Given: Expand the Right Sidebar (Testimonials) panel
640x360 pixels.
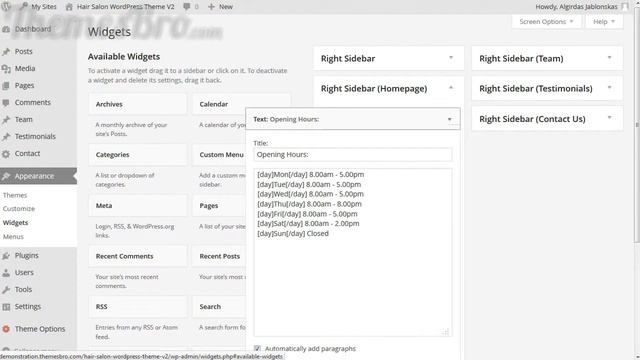Looking at the screenshot, I should [609, 87].
